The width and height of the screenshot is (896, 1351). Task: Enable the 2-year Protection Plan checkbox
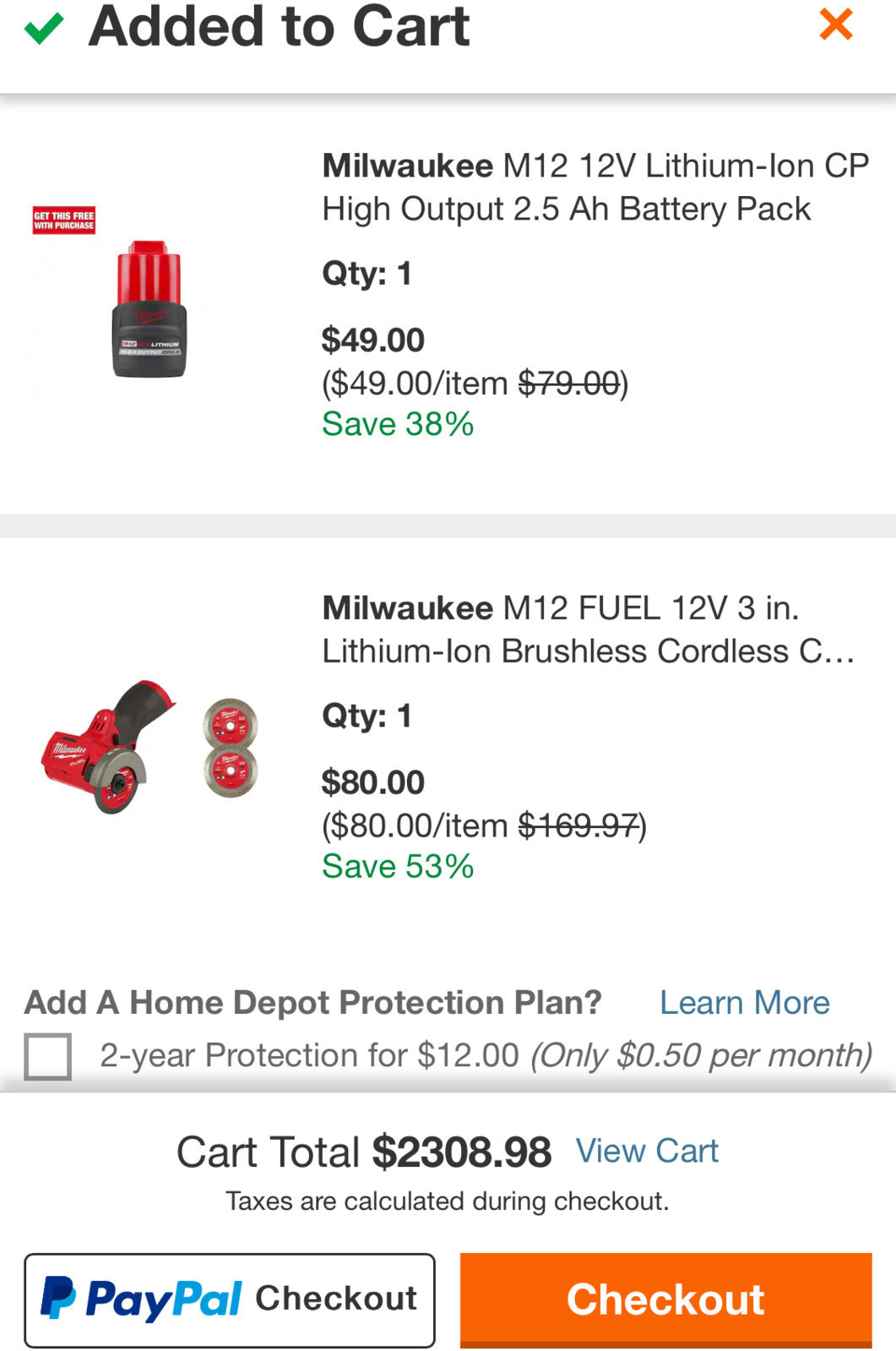(47, 1056)
